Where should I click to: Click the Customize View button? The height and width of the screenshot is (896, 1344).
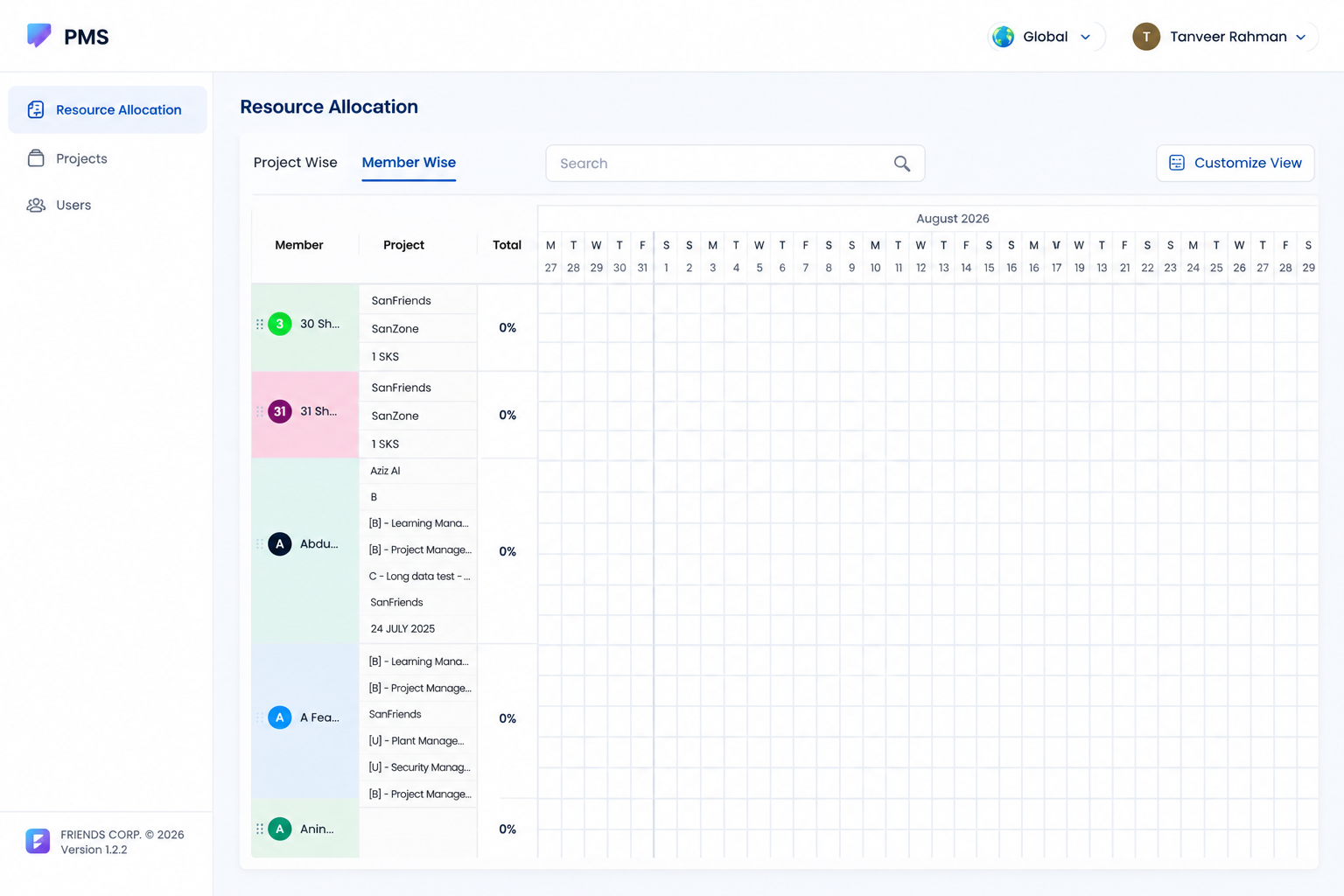click(1235, 163)
